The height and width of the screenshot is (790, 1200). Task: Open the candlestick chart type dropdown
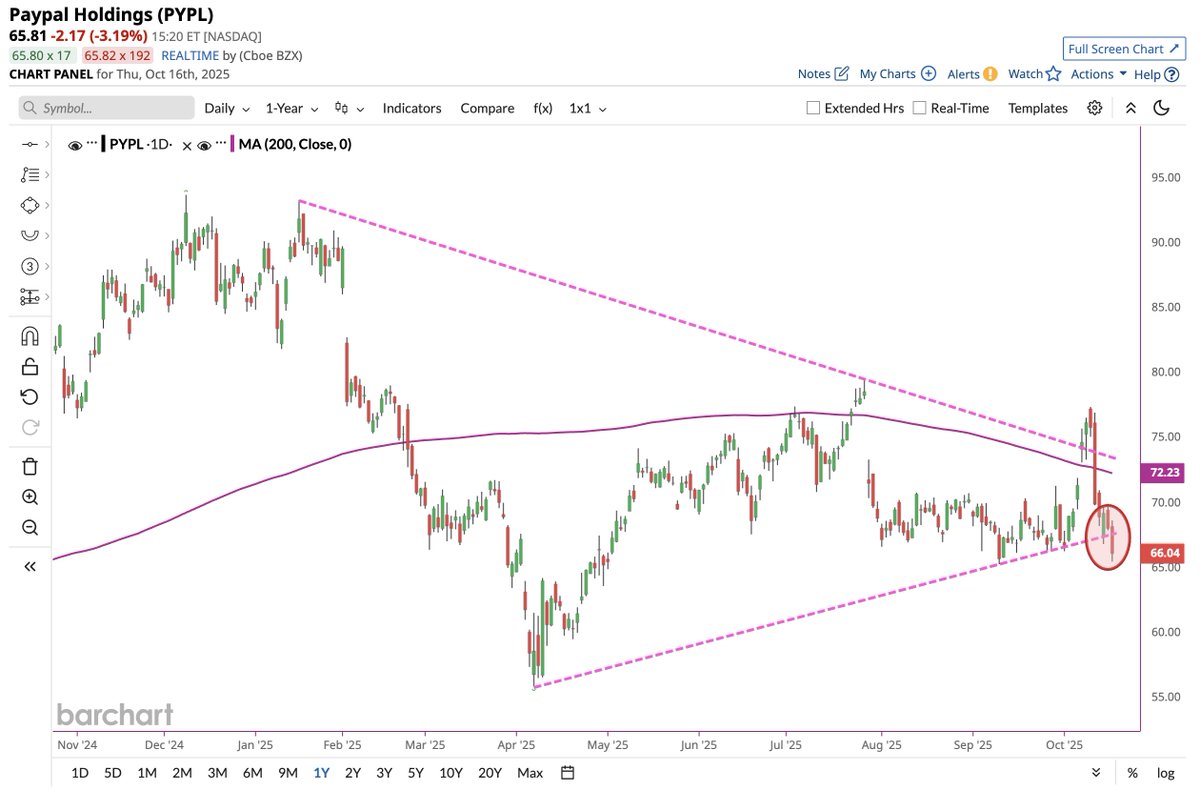point(349,108)
